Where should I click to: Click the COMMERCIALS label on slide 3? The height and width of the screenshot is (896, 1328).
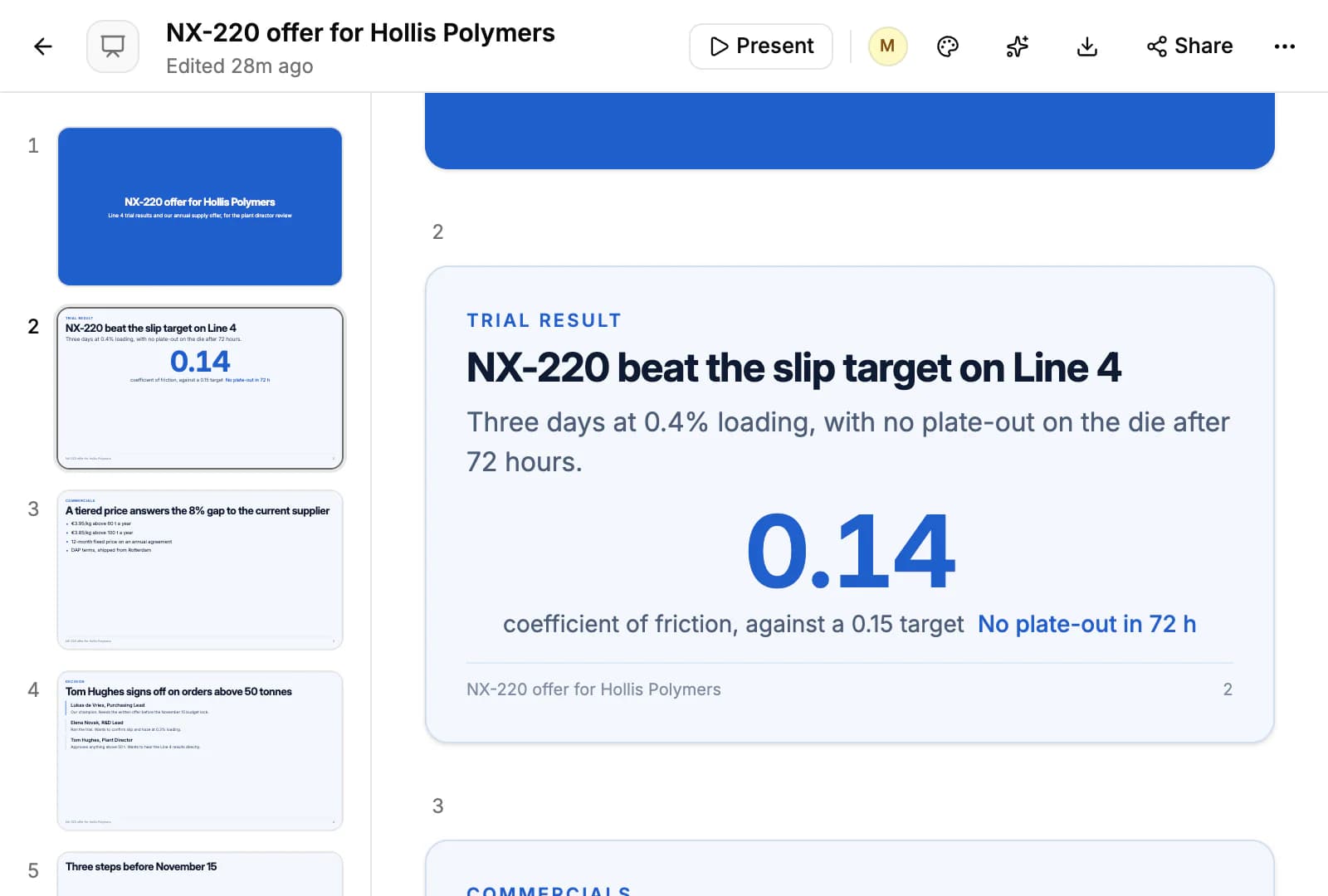point(549,890)
